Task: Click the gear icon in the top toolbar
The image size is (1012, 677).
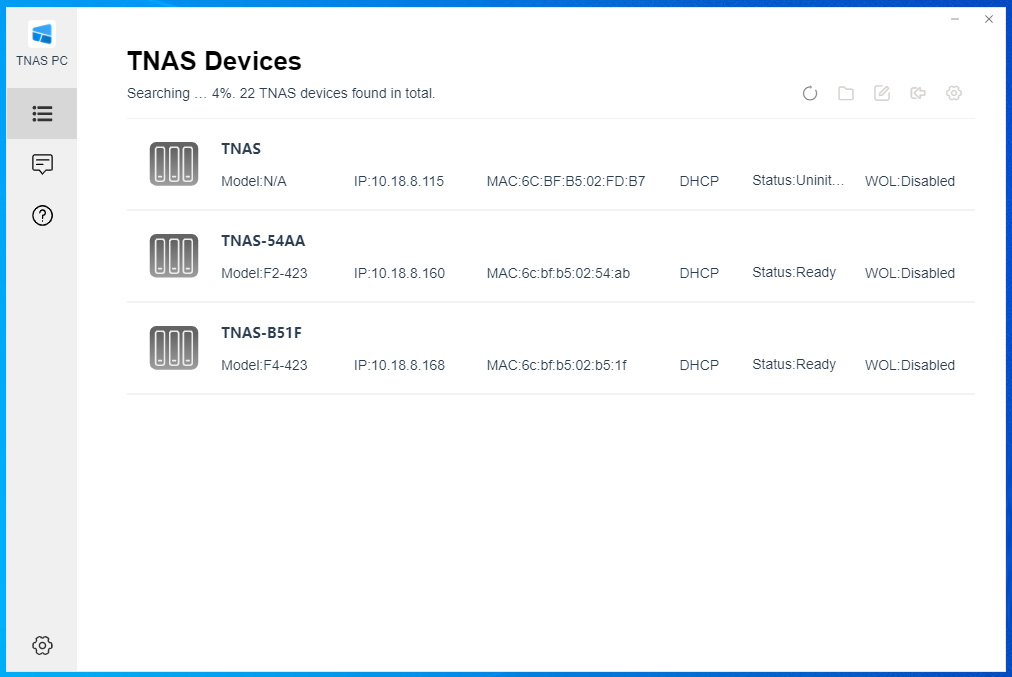Action: 954,93
